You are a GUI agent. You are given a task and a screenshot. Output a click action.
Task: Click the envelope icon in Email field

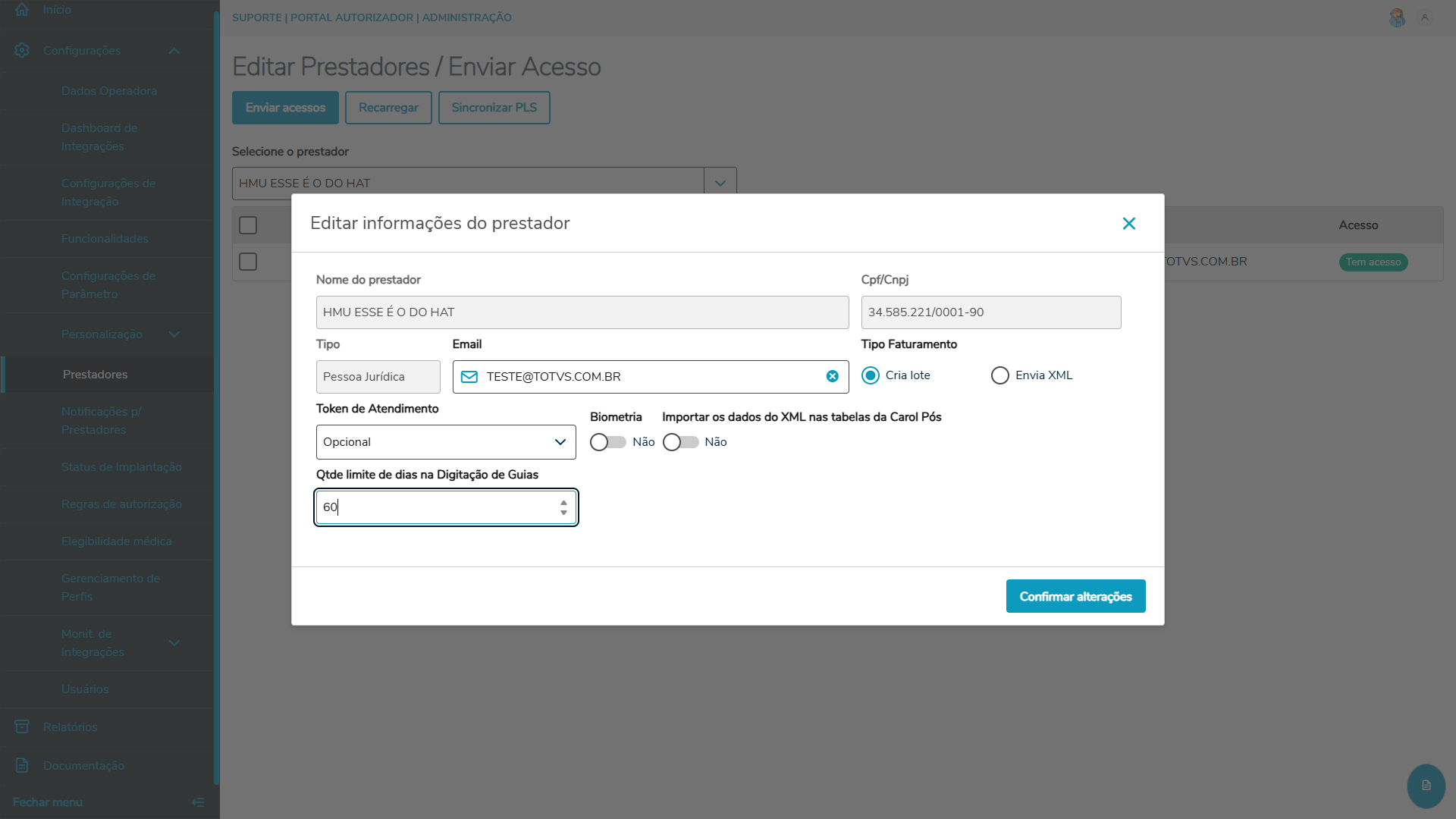pyautogui.click(x=469, y=377)
